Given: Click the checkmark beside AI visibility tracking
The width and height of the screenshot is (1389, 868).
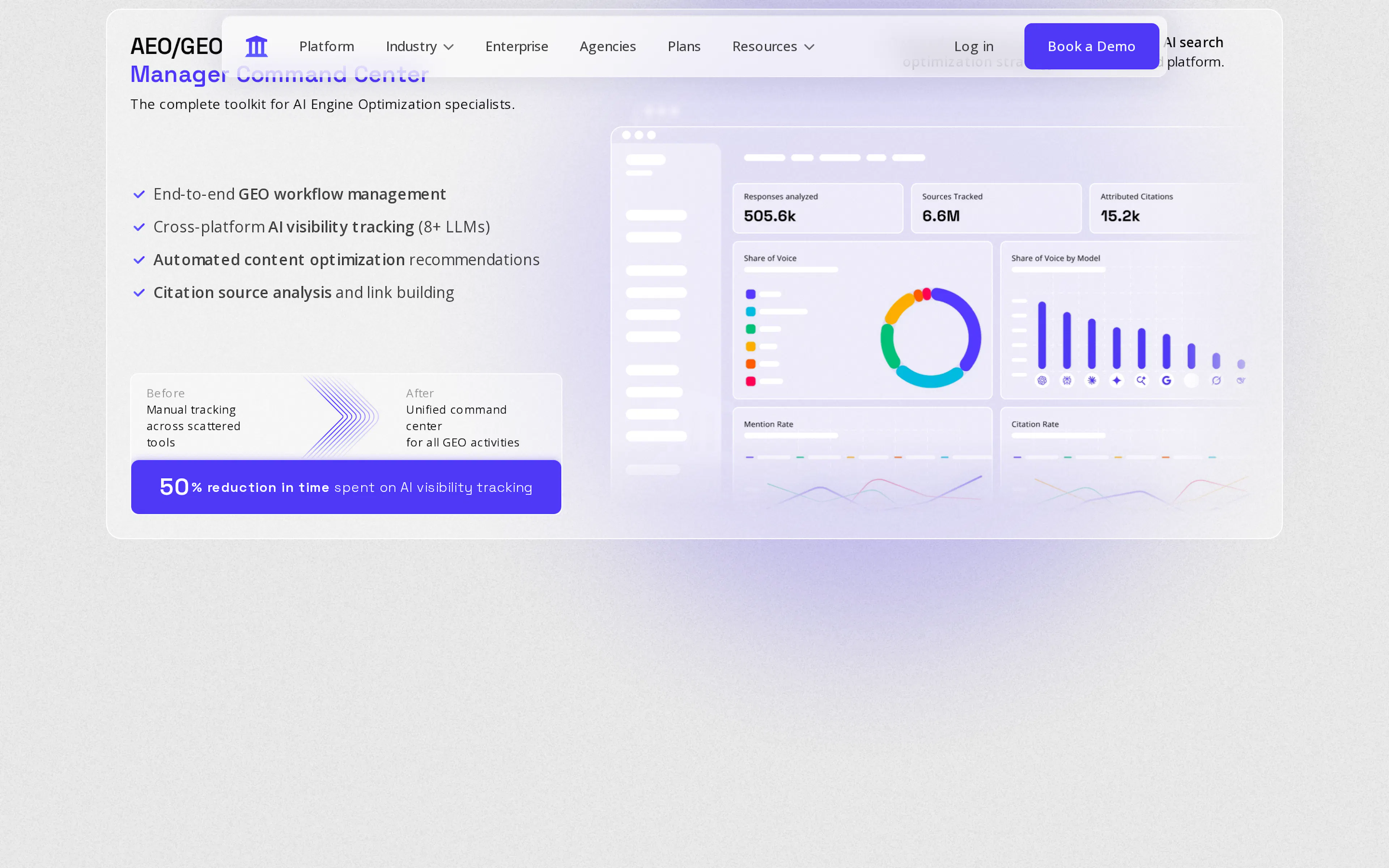Looking at the screenshot, I should (x=139, y=227).
